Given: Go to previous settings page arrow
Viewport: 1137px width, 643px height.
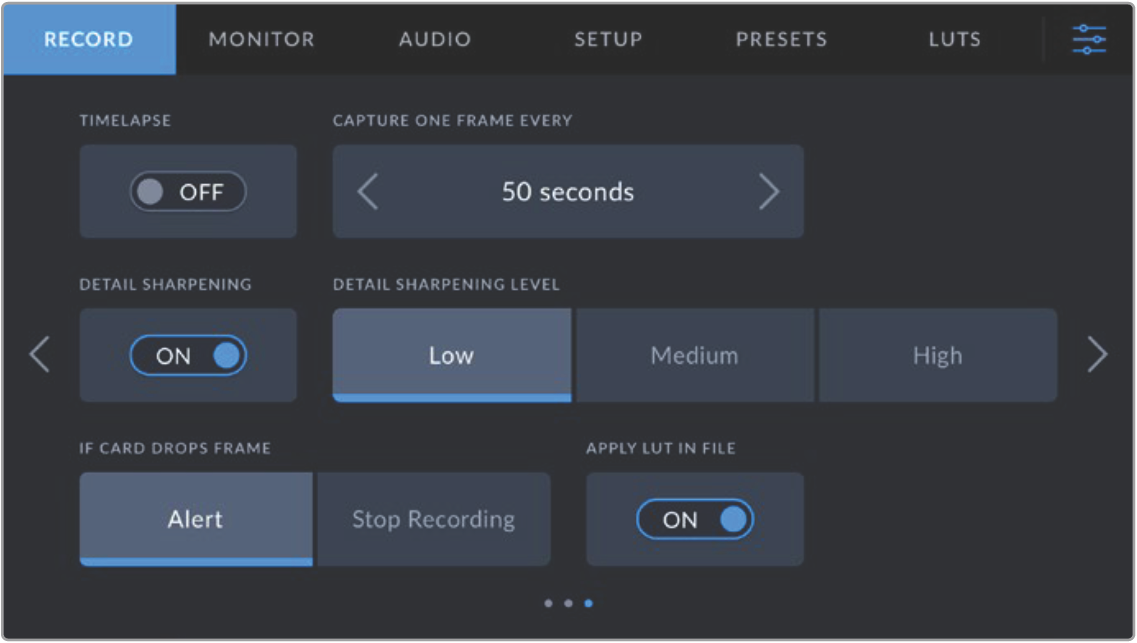Looking at the screenshot, I should tap(39, 355).
